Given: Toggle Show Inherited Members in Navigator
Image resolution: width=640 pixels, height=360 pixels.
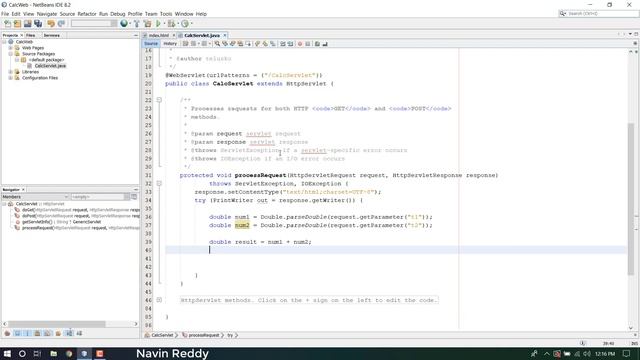Looking at the screenshot, I should (7, 333).
